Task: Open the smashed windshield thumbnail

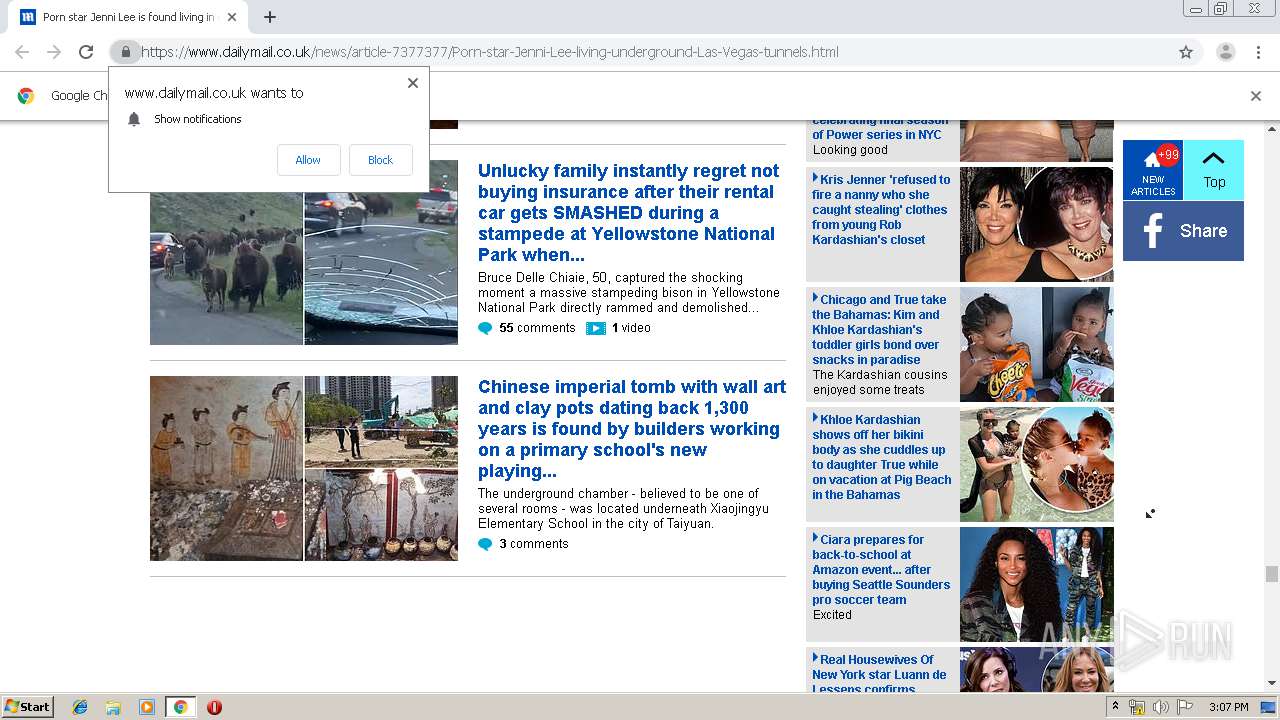Action: (381, 268)
